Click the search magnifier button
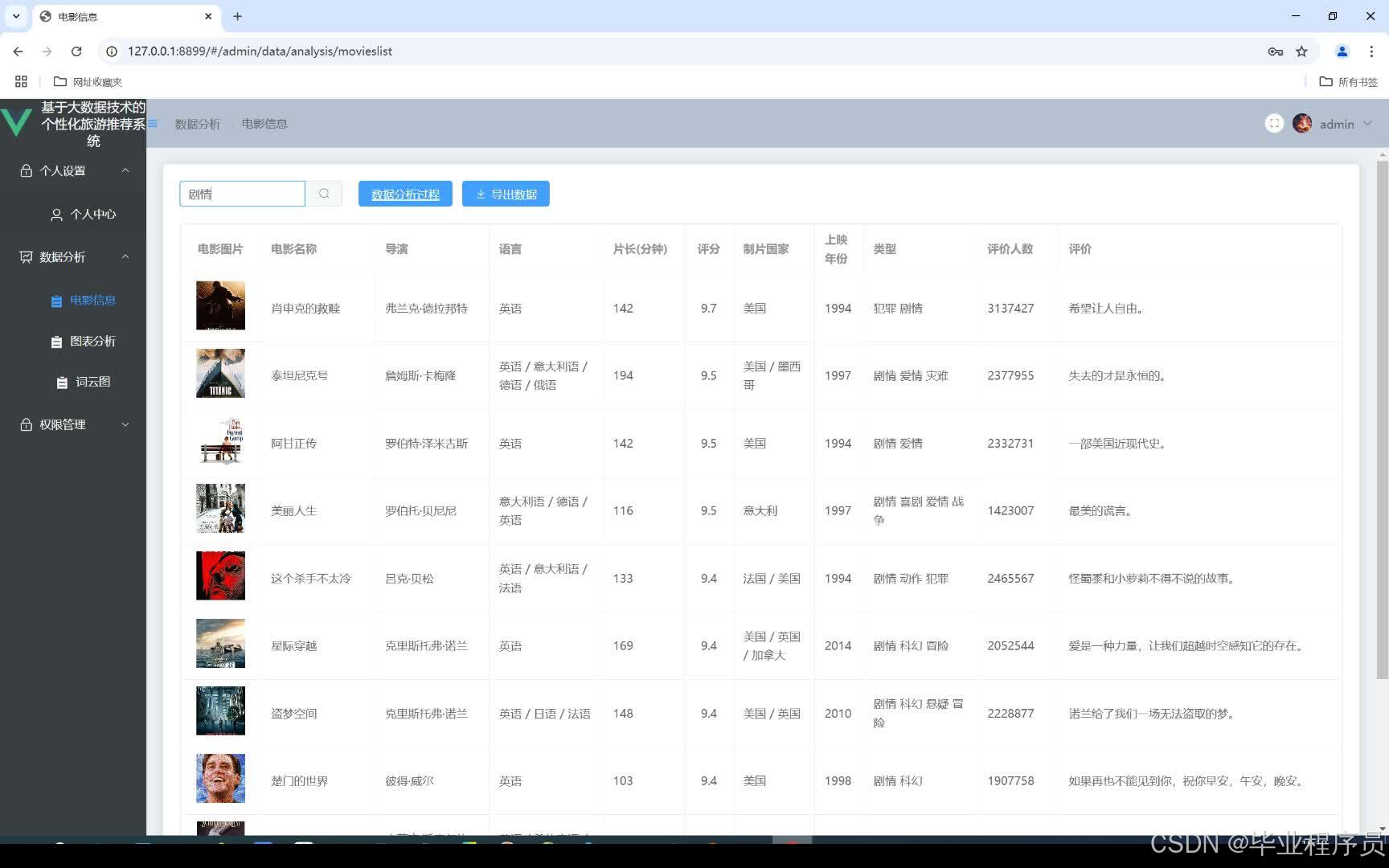 [x=324, y=194]
